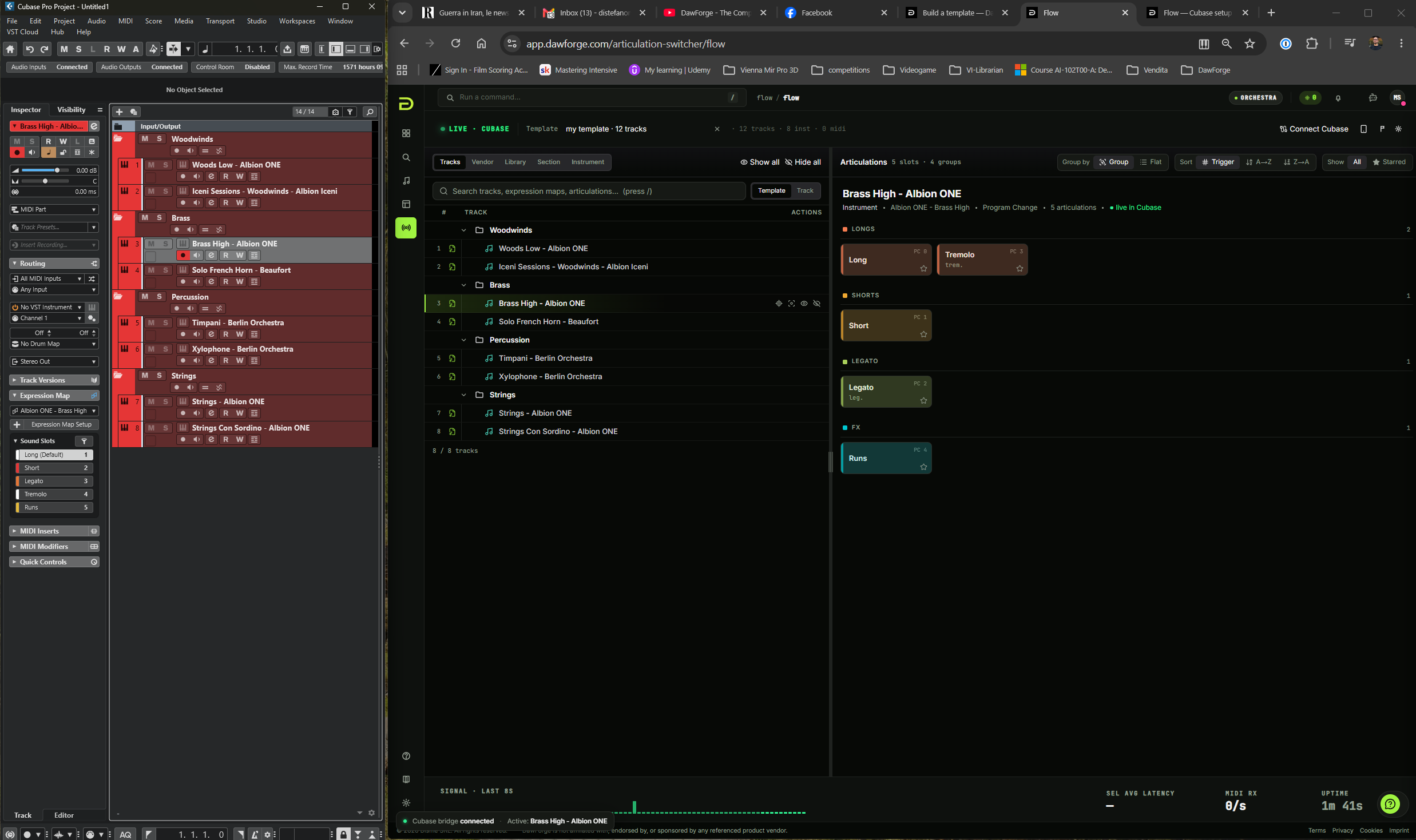Solo the Strings folder track in Cubase
Viewport: 1416px width, 840px height.
[159, 376]
